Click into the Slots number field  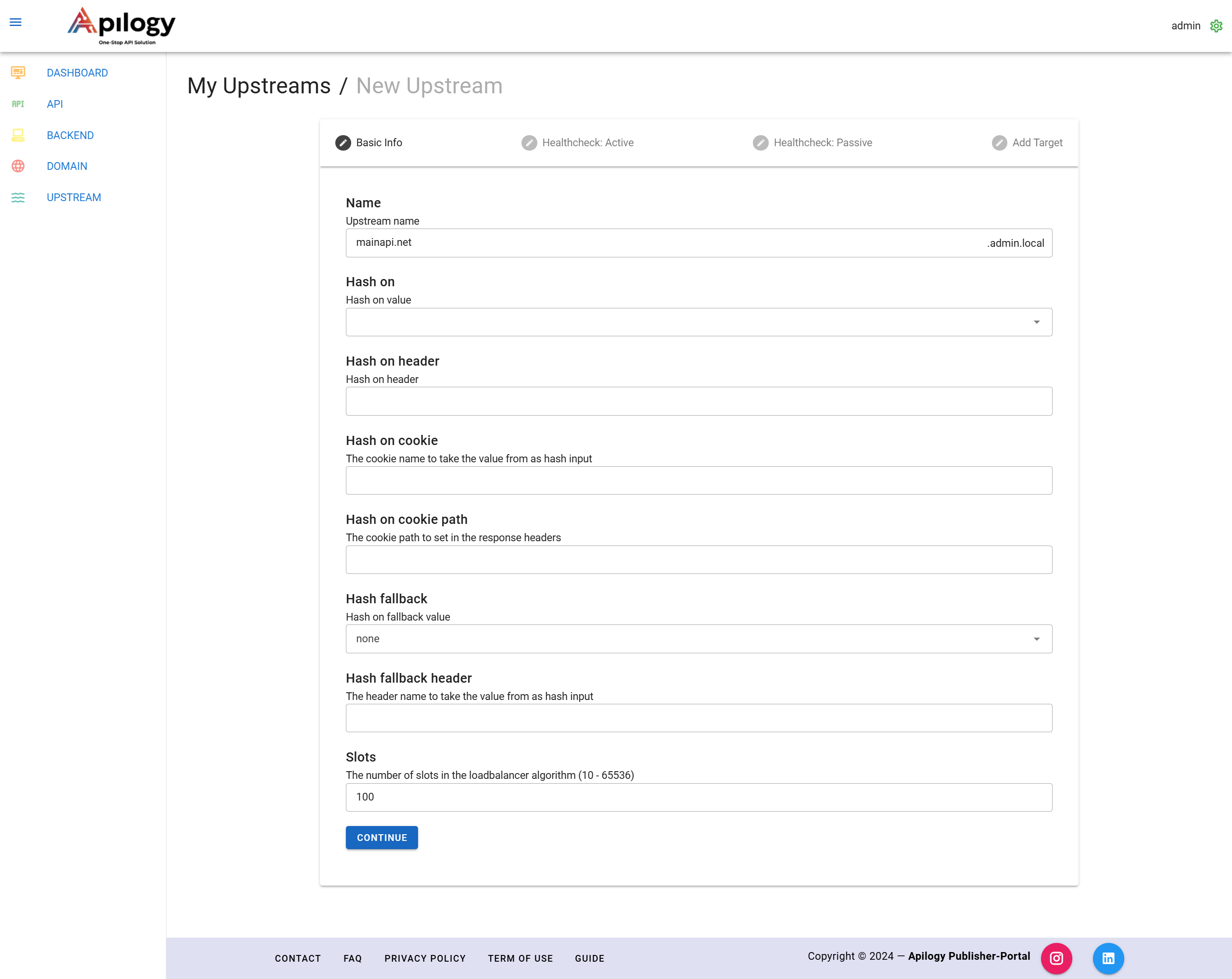click(699, 797)
